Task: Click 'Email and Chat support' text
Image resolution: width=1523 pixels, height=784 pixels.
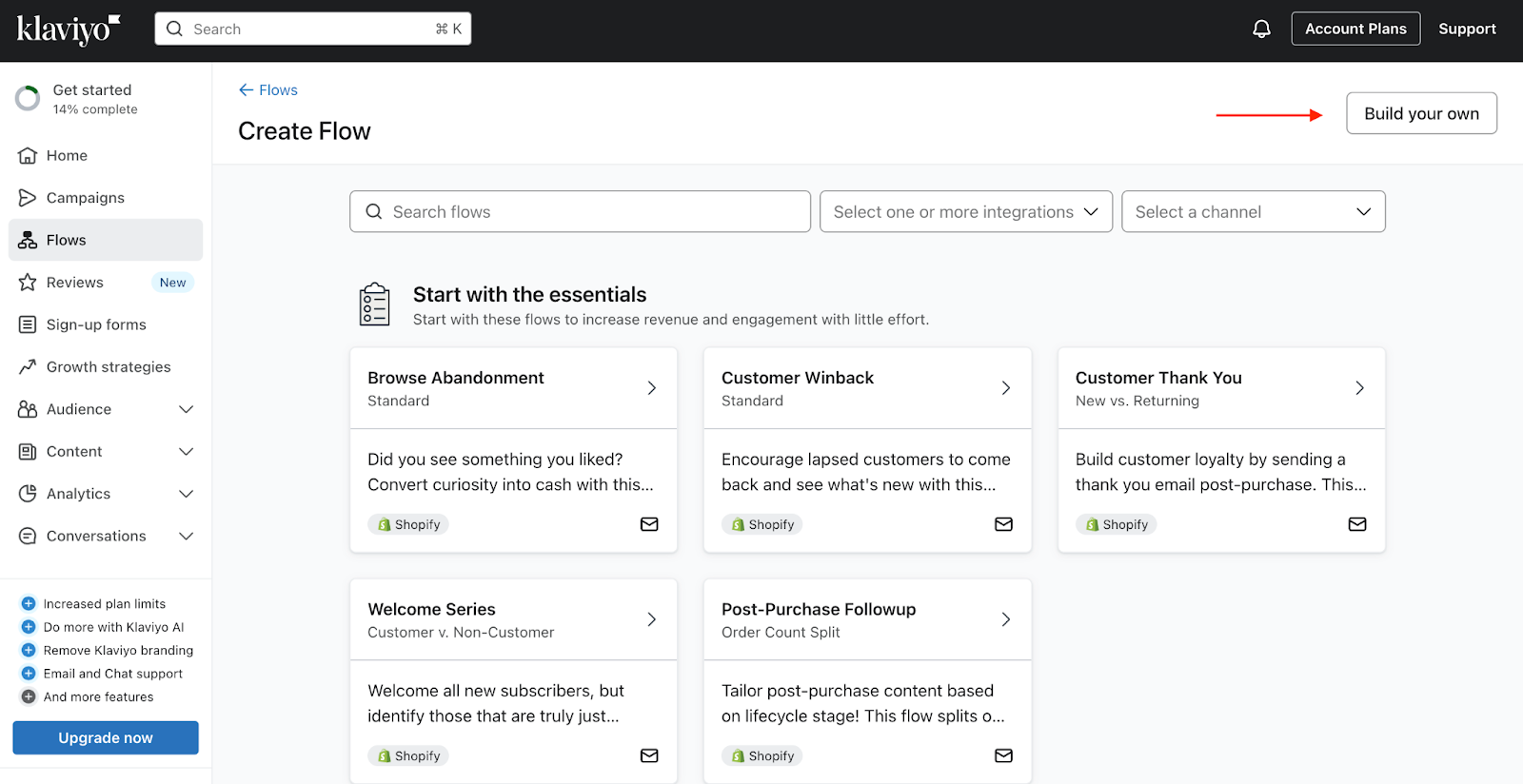Action: tap(112, 674)
